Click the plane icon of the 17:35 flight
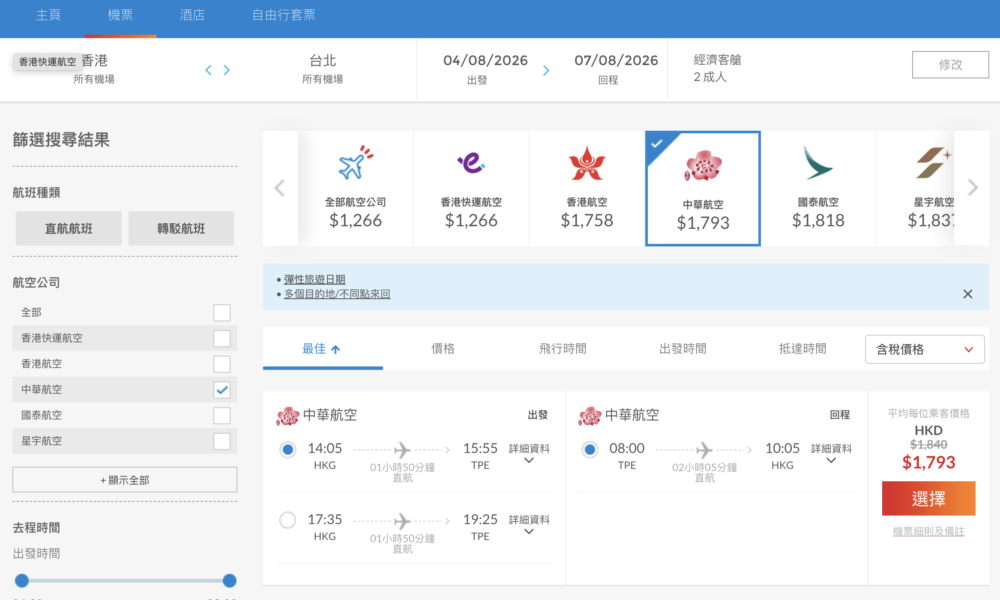The image size is (1000, 600). [x=402, y=522]
